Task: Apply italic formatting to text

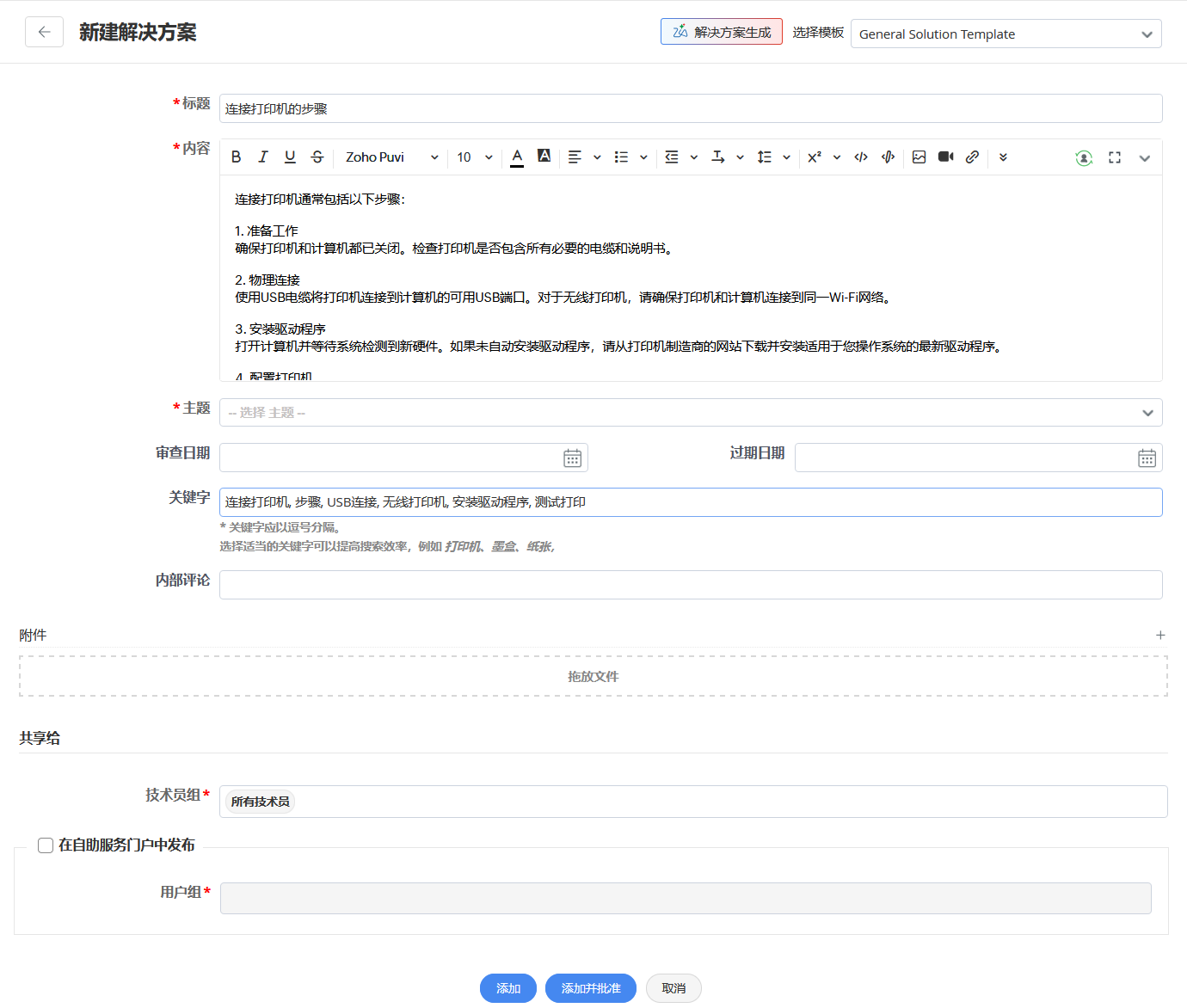Action: point(263,157)
